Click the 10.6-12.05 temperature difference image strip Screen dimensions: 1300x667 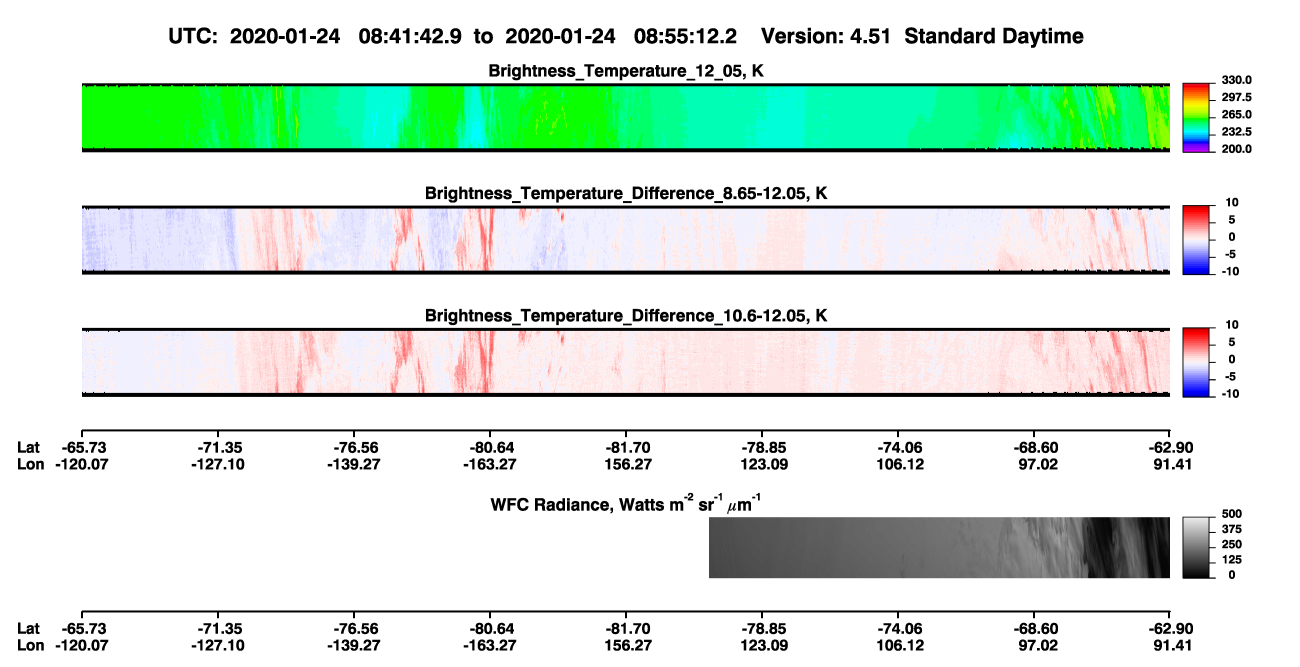(625, 362)
